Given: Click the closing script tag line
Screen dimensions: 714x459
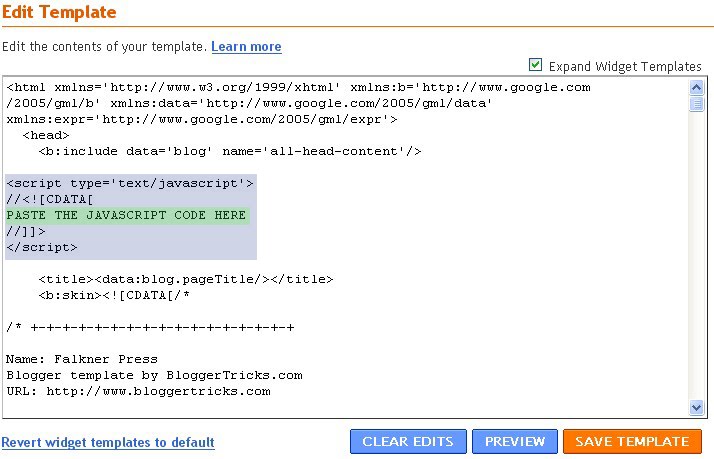Looking at the screenshot, I should 42,247.
